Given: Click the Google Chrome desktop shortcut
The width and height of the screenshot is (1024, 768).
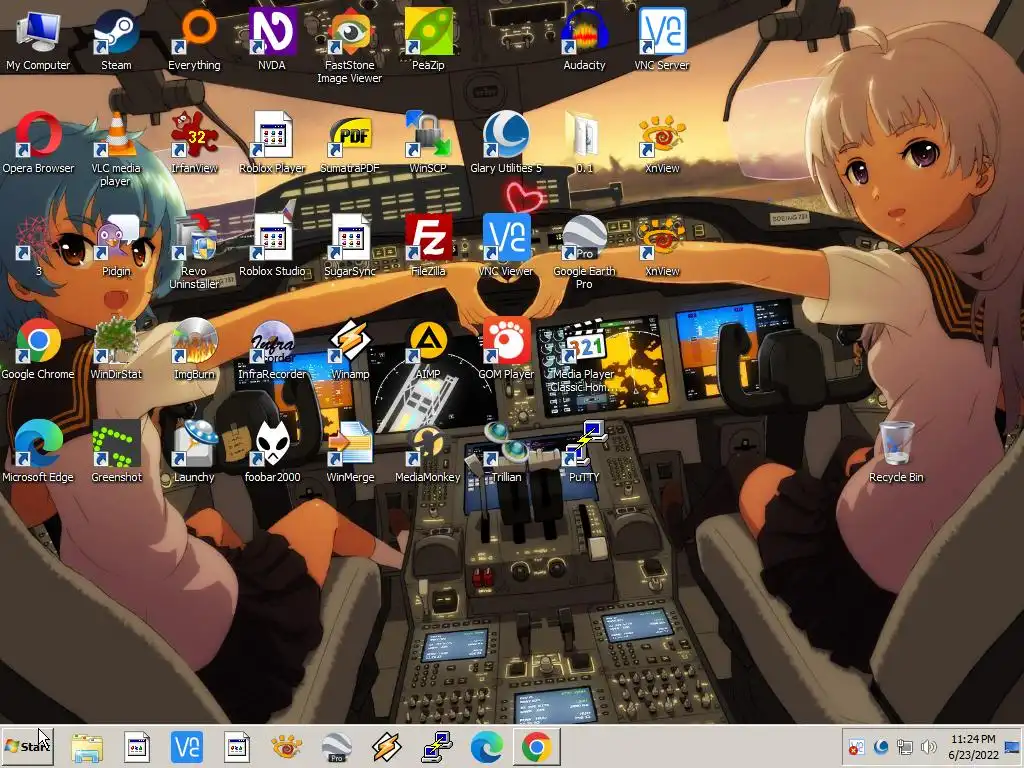Looking at the screenshot, I should pyautogui.click(x=38, y=349).
